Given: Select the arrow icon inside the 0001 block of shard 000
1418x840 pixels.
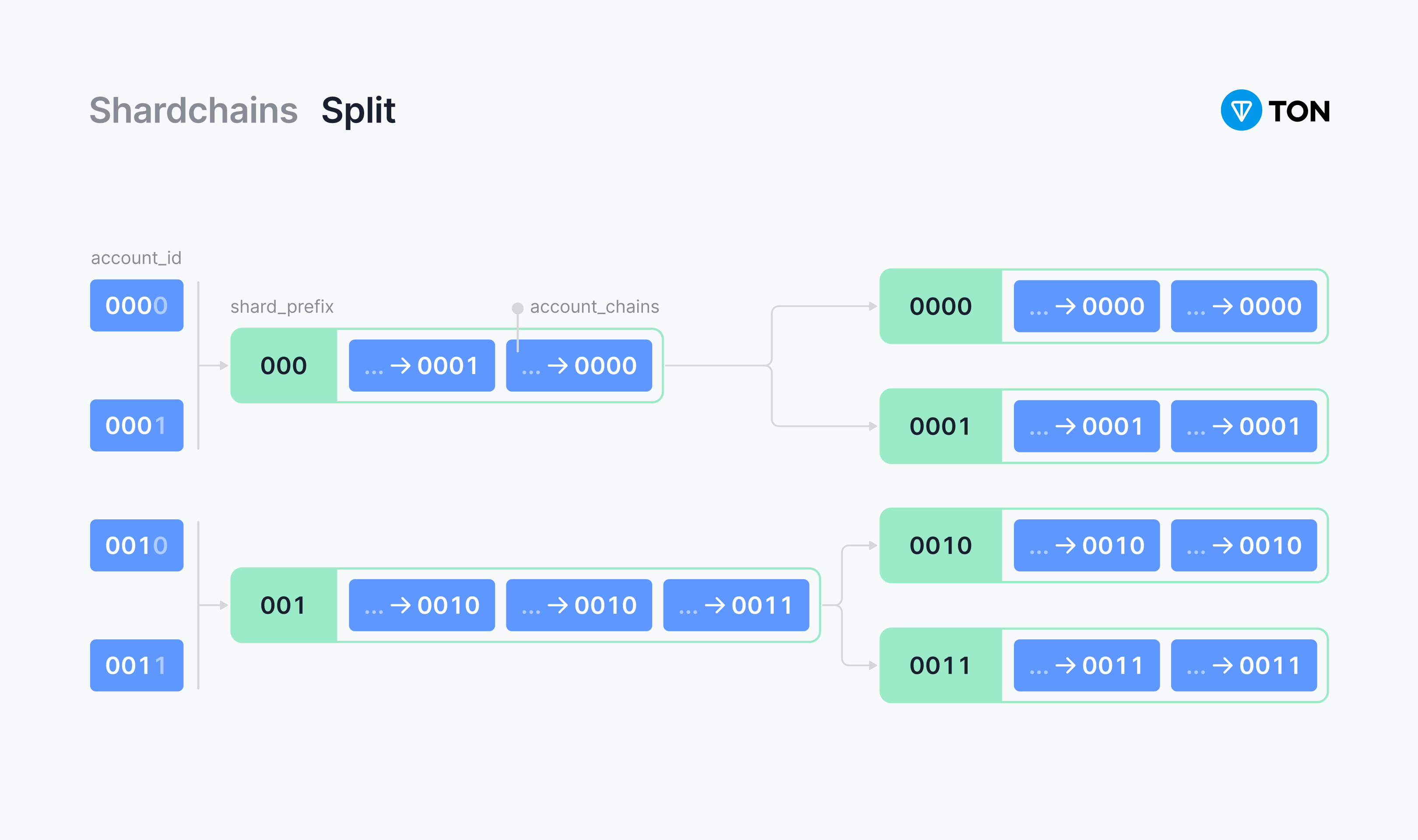Looking at the screenshot, I should (401, 366).
